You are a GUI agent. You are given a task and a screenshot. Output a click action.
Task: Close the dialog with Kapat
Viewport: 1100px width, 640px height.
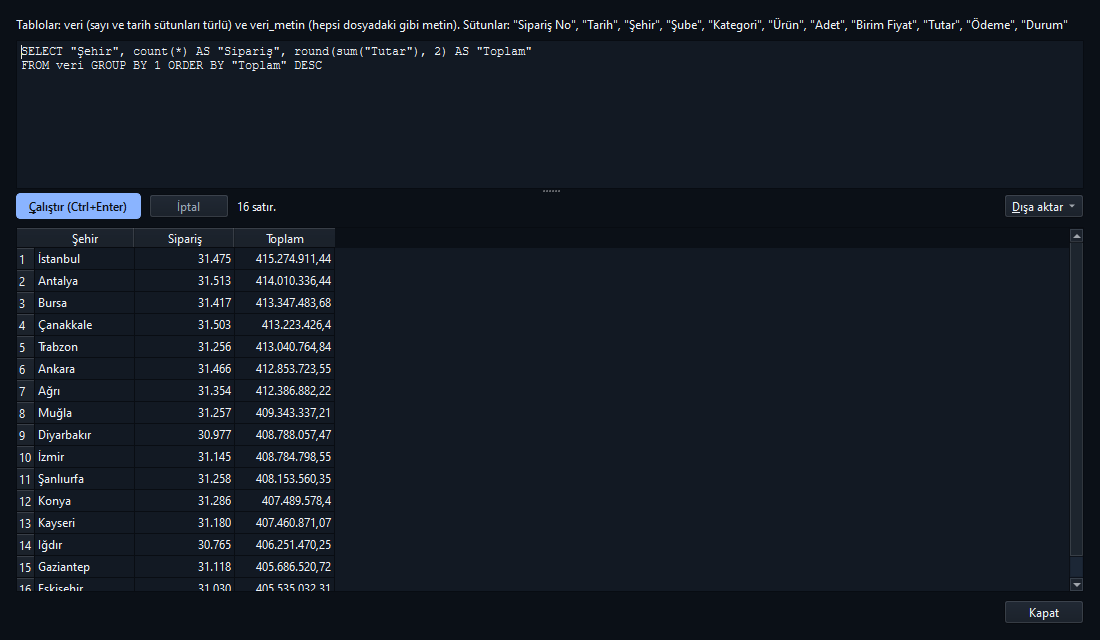click(x=1043, y=613)
